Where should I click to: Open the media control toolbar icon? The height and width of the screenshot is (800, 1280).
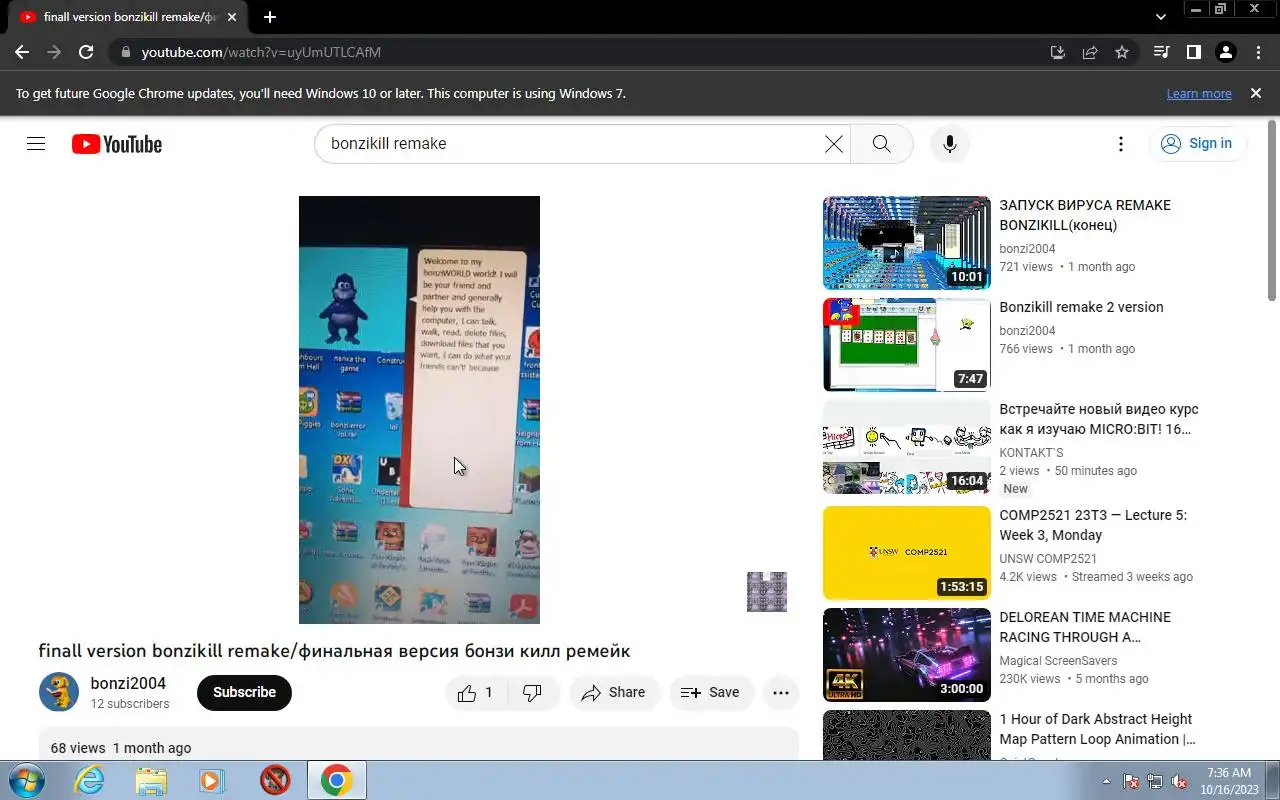click(x=1161, y=52)
